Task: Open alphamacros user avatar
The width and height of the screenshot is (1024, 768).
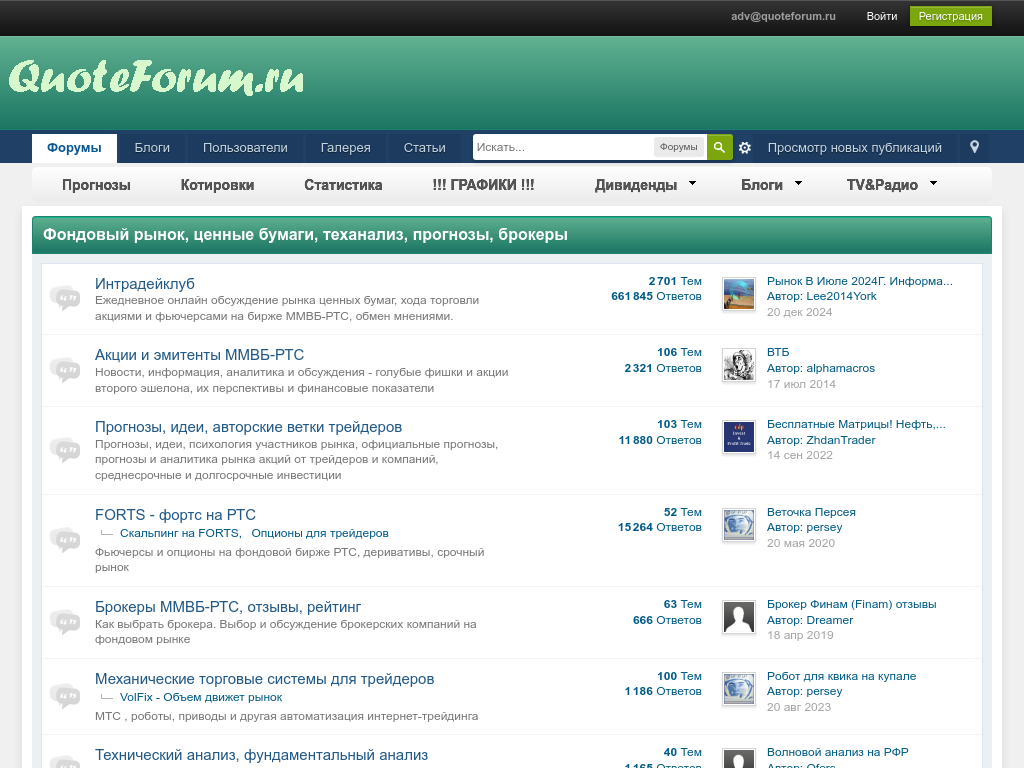Action: [x=738, y=365]
